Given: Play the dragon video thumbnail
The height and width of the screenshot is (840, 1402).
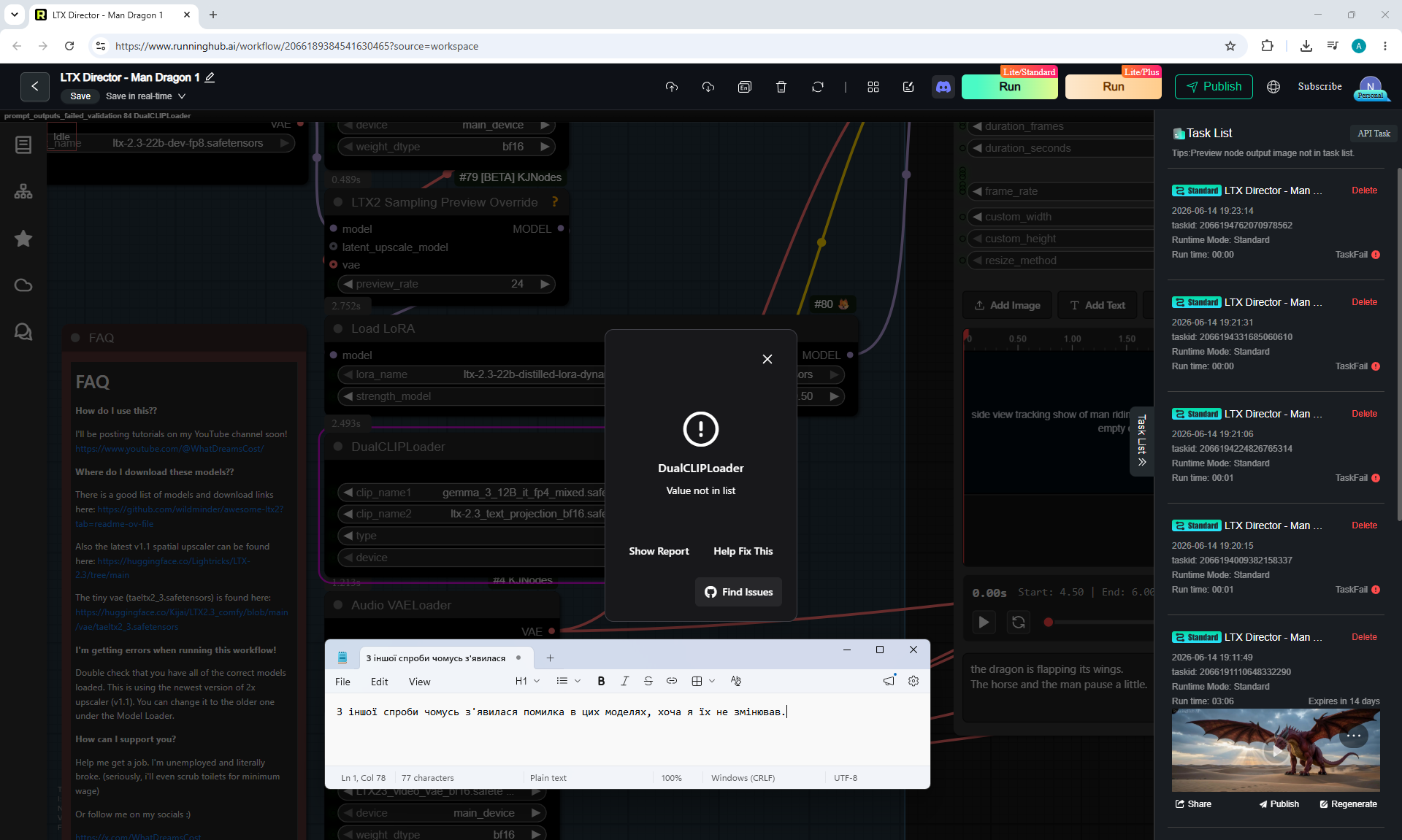Looking at the screenshot, I should pos(1276,750).
